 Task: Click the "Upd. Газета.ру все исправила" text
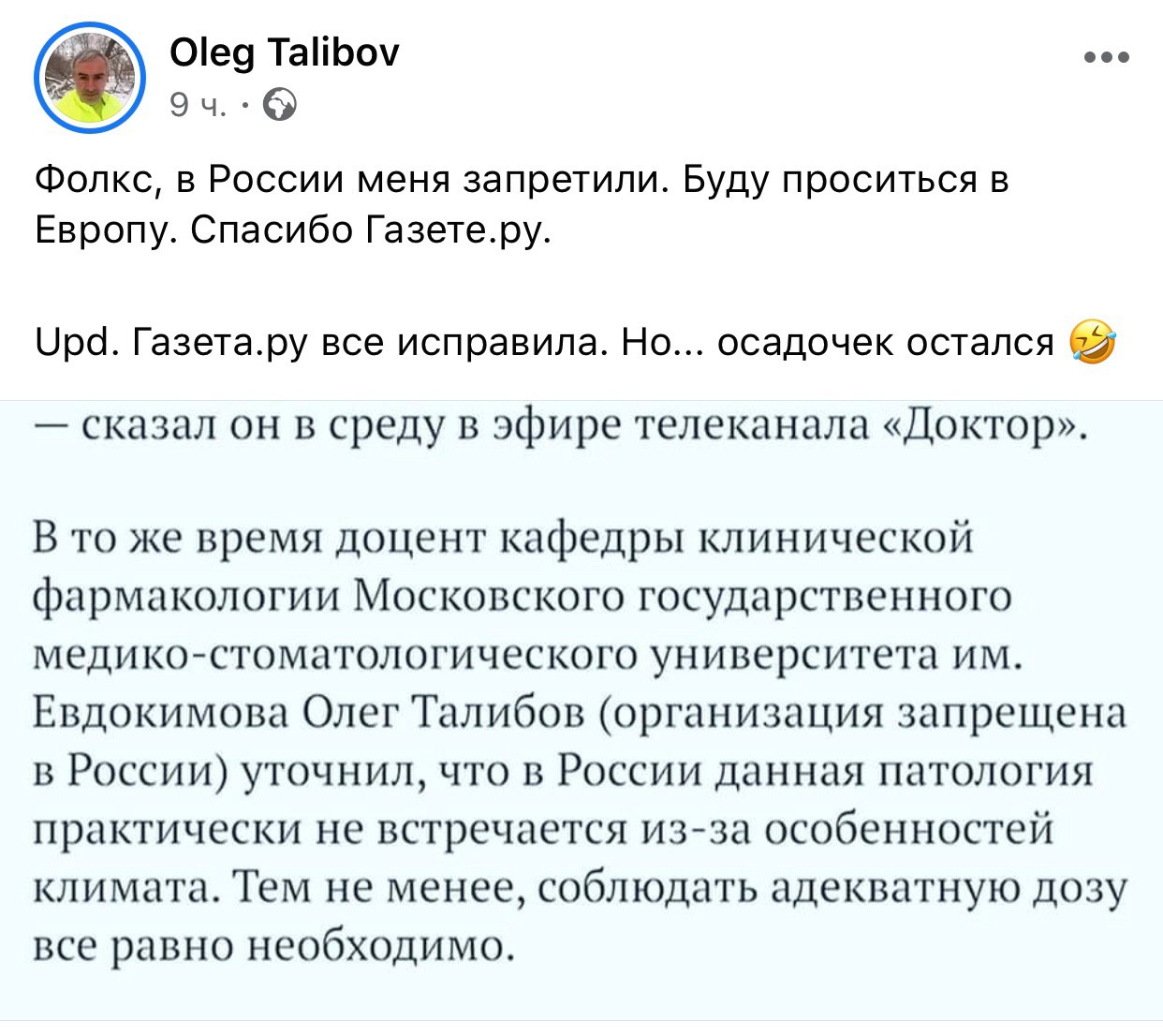pos(318,344)
